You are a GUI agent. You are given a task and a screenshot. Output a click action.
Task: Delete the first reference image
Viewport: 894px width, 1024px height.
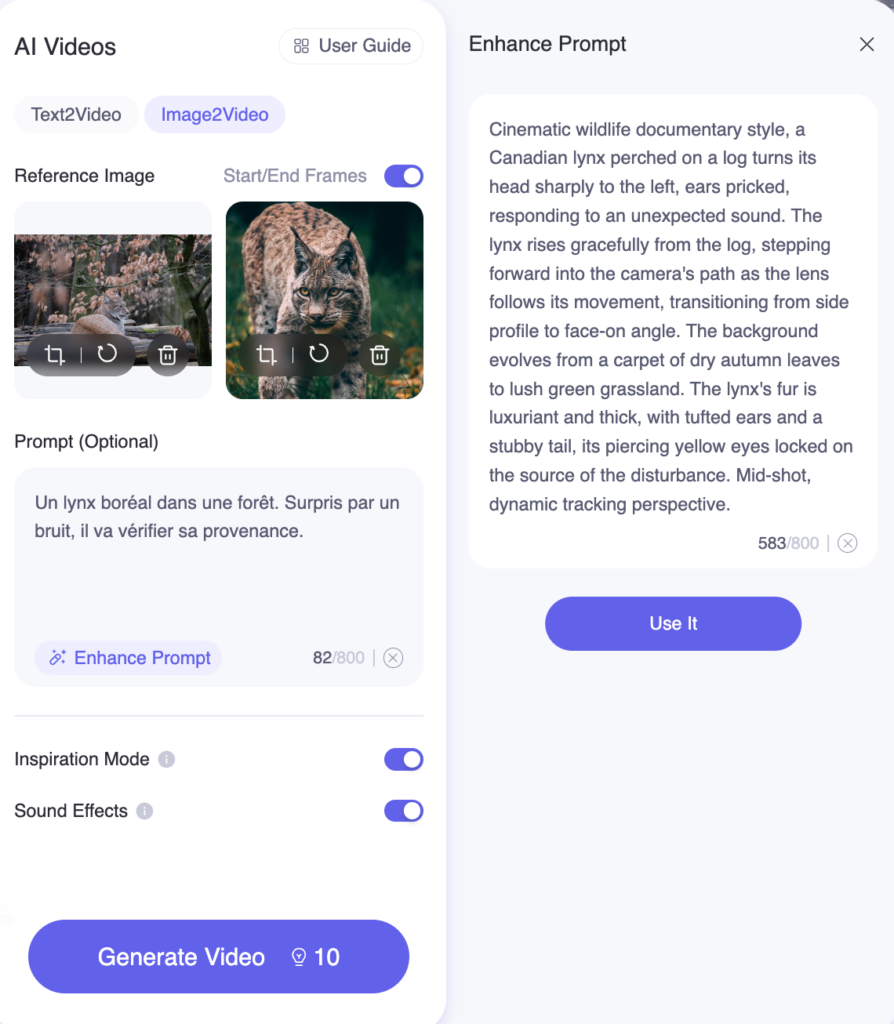click(x=168, y=355)
